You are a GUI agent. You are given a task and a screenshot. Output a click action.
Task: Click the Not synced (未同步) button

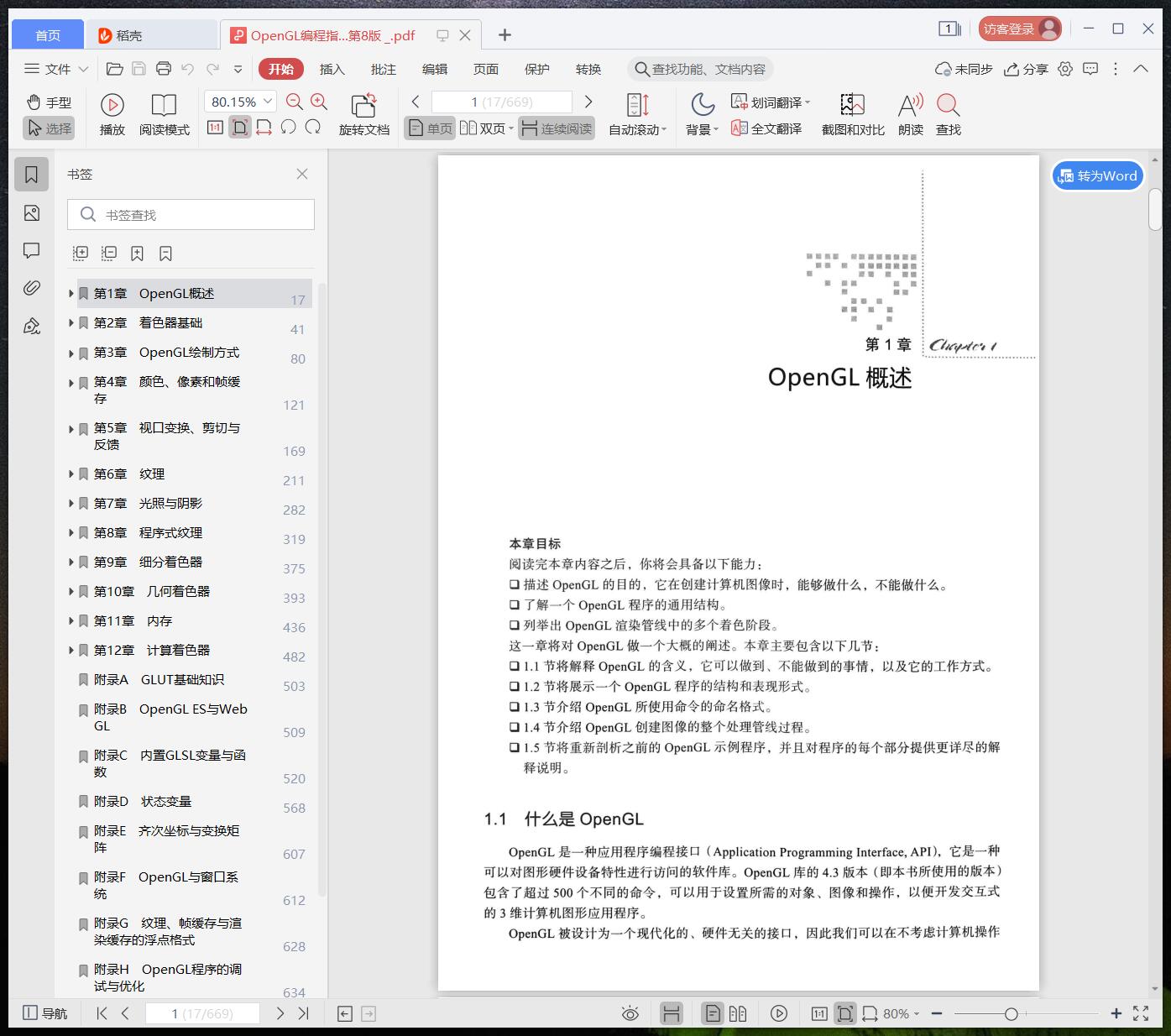tap(965, 69)
